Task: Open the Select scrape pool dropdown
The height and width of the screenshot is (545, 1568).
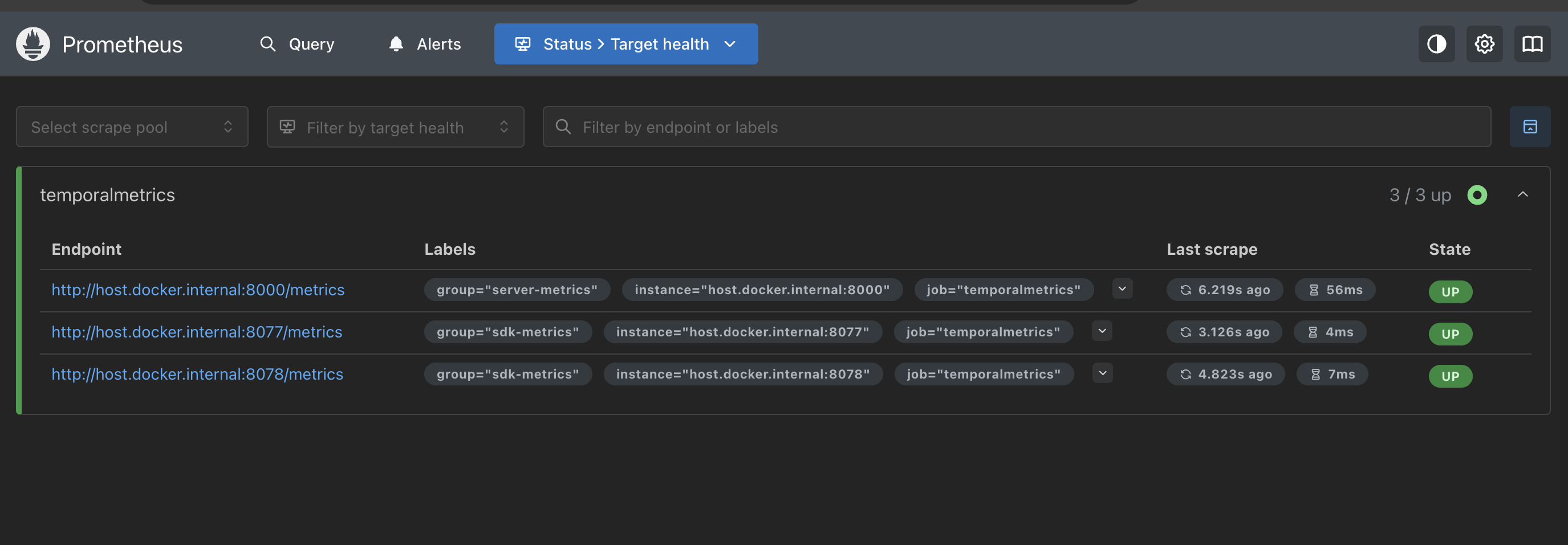Action: (x=132, y=127)
